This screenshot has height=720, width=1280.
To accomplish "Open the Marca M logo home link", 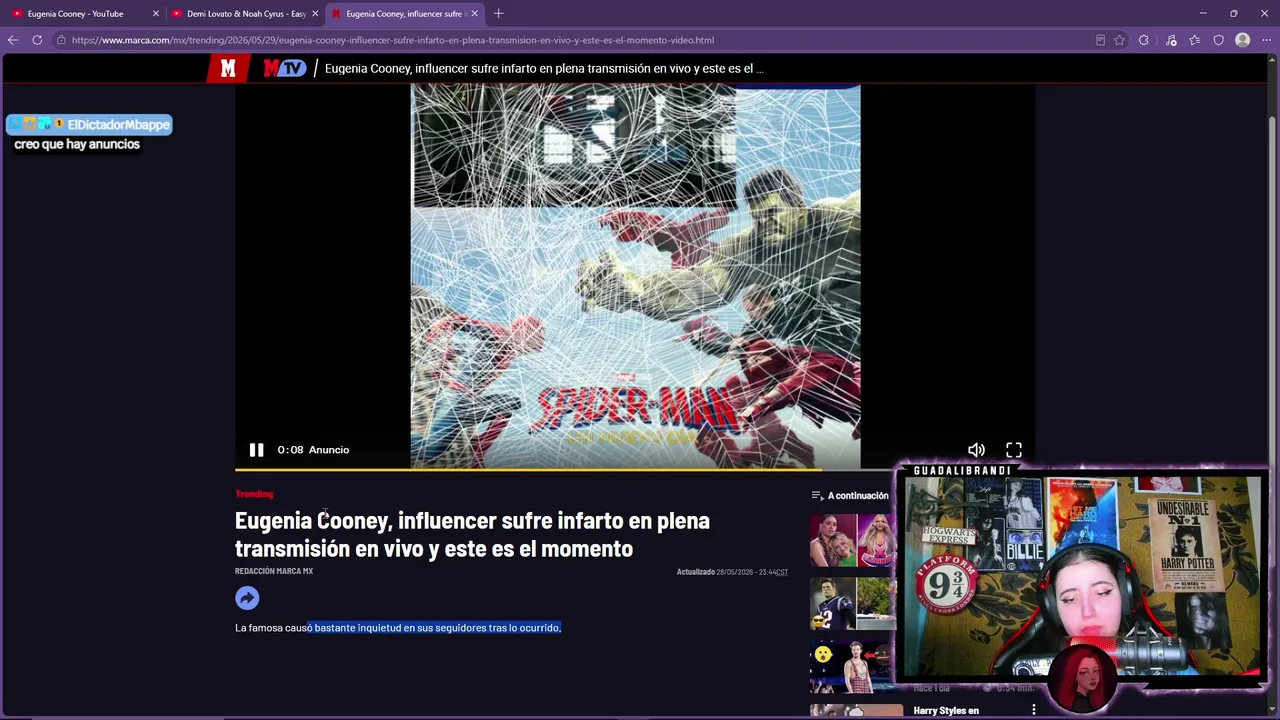I will pos(228,68).
